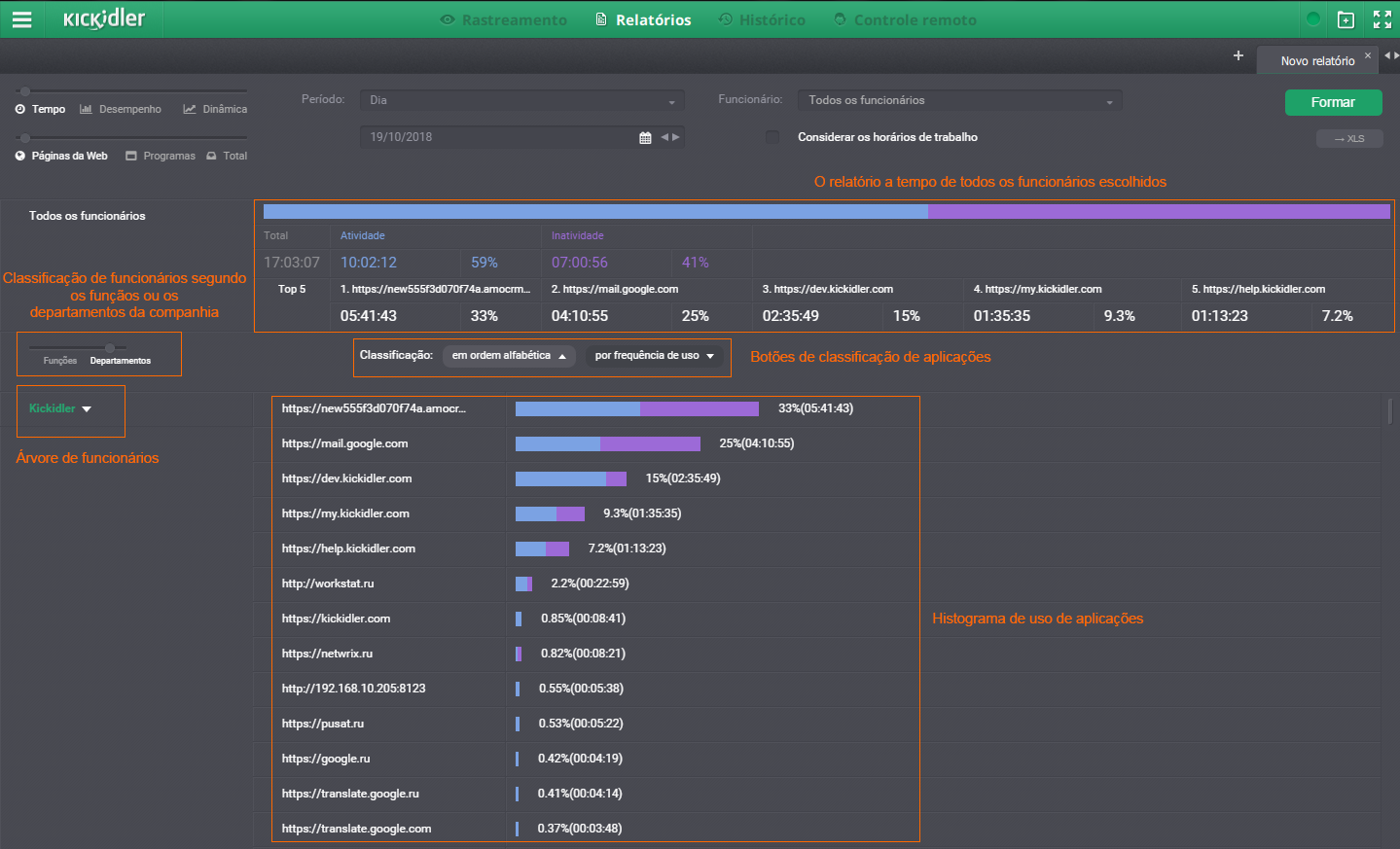The width and height of the screenshot is (1400, 849).
Task: Click the Funções/Departamentos slider handle
Action: pos(110,347)
